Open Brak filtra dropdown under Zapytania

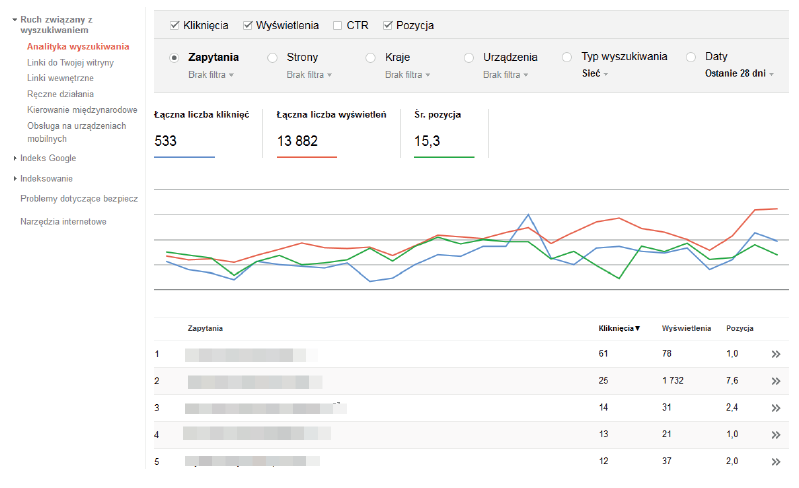(x=211, y=75)
